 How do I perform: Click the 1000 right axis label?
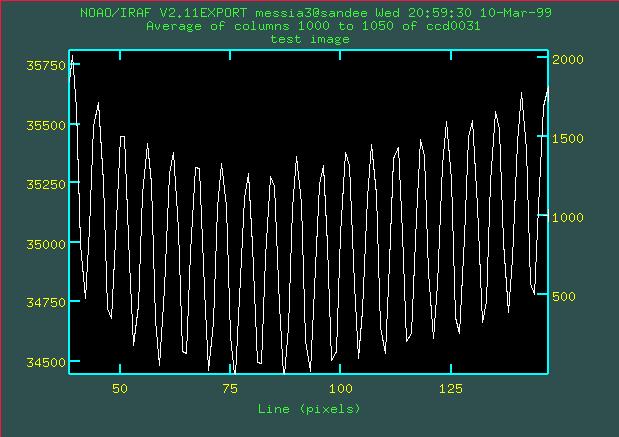click(568, 218)
